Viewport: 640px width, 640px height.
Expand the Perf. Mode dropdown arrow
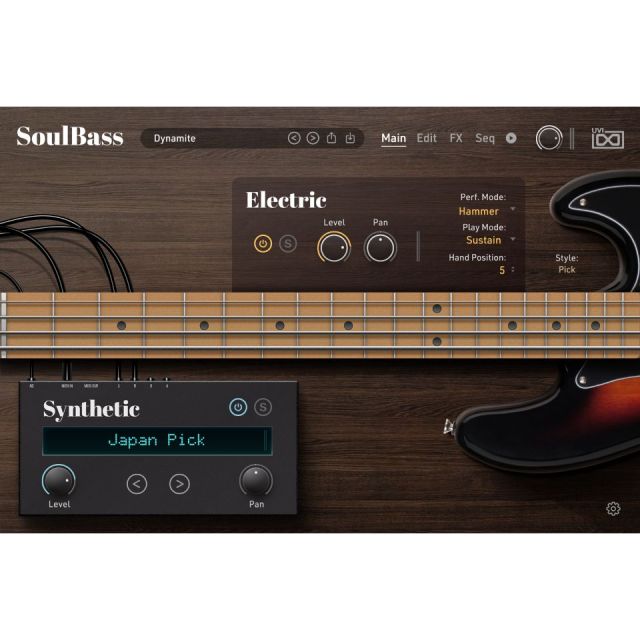513,209
